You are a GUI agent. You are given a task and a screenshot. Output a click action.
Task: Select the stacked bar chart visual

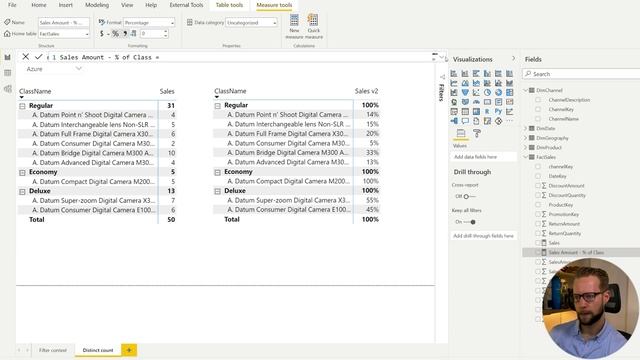coord(454,73)
